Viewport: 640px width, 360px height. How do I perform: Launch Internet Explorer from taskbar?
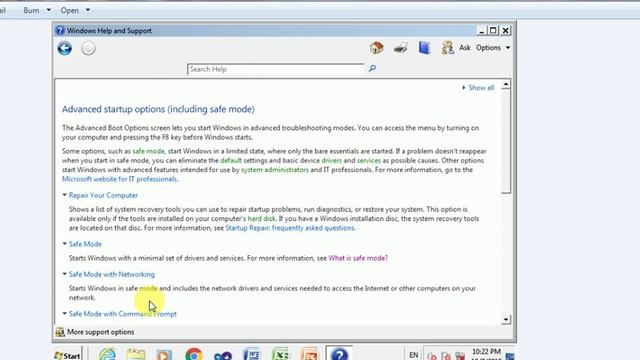107,354
